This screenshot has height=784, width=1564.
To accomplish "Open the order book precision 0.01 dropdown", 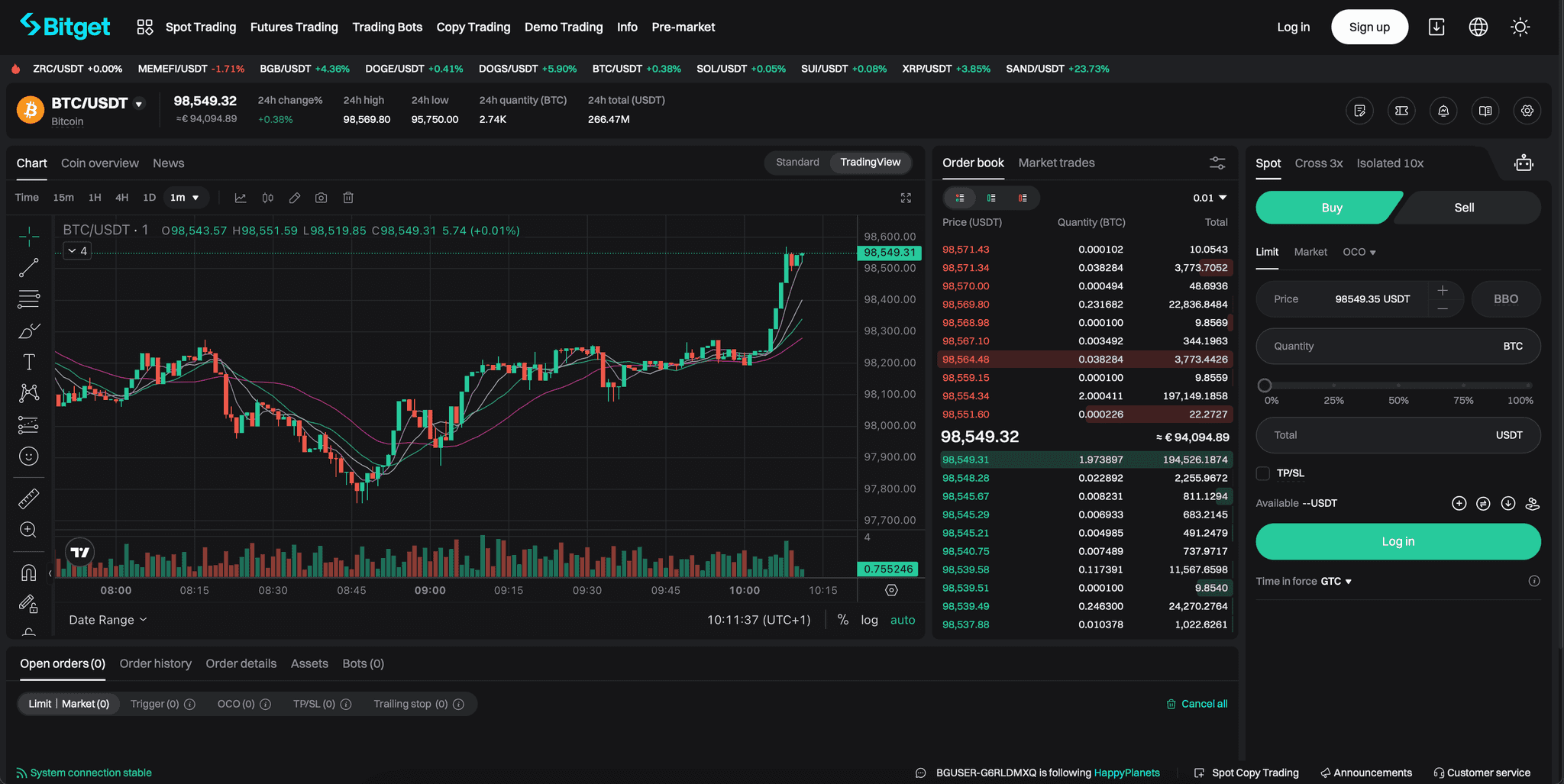I will tap(1209, 197).
